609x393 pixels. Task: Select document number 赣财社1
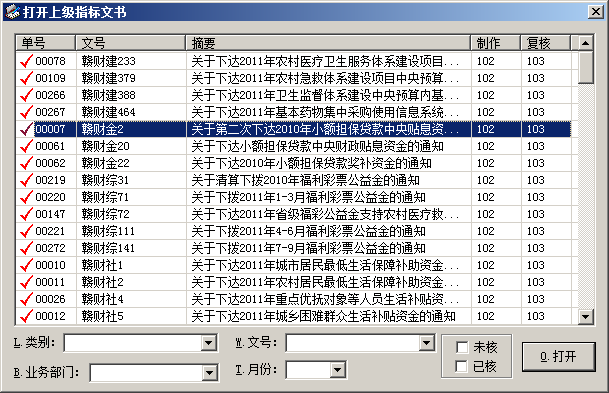103,266
